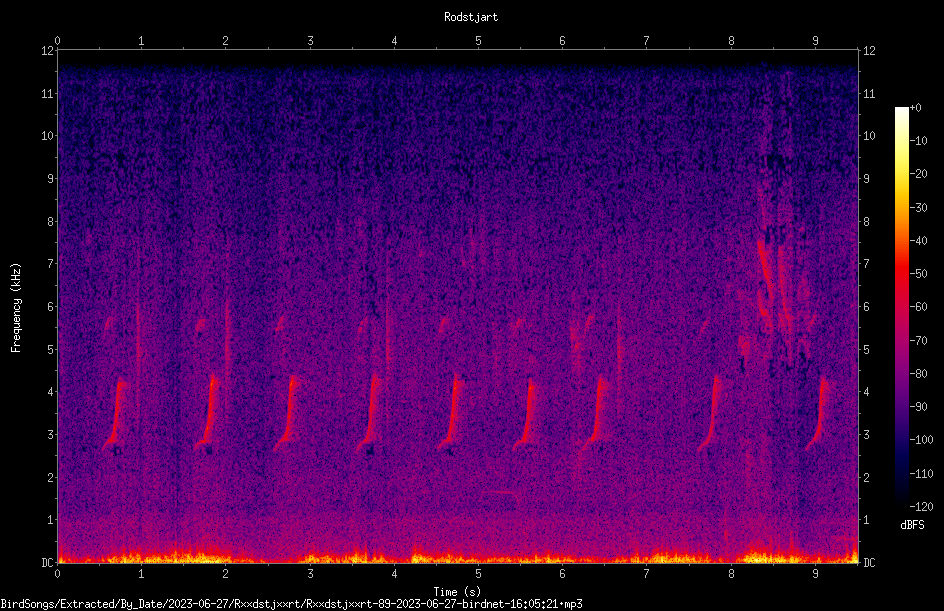Click the first bird chirp near 0.7 seconds
944x611 pixels.
pos(116,415)
